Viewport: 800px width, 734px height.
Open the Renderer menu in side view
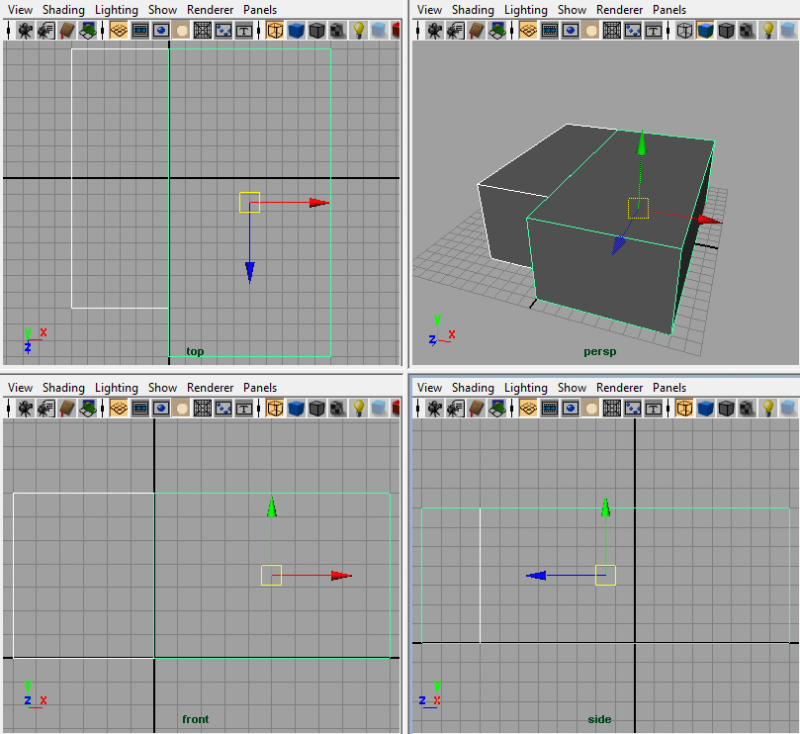point(619,387)
